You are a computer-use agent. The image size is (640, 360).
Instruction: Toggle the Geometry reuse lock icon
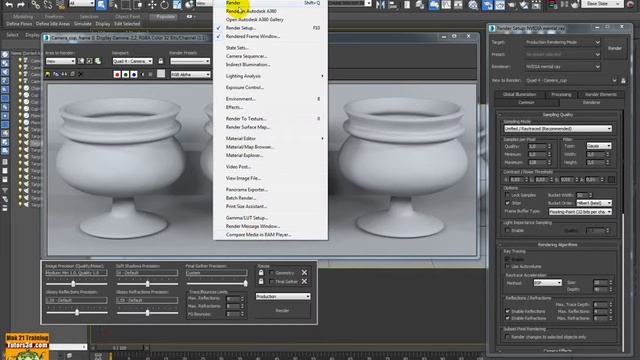[261, 272]
